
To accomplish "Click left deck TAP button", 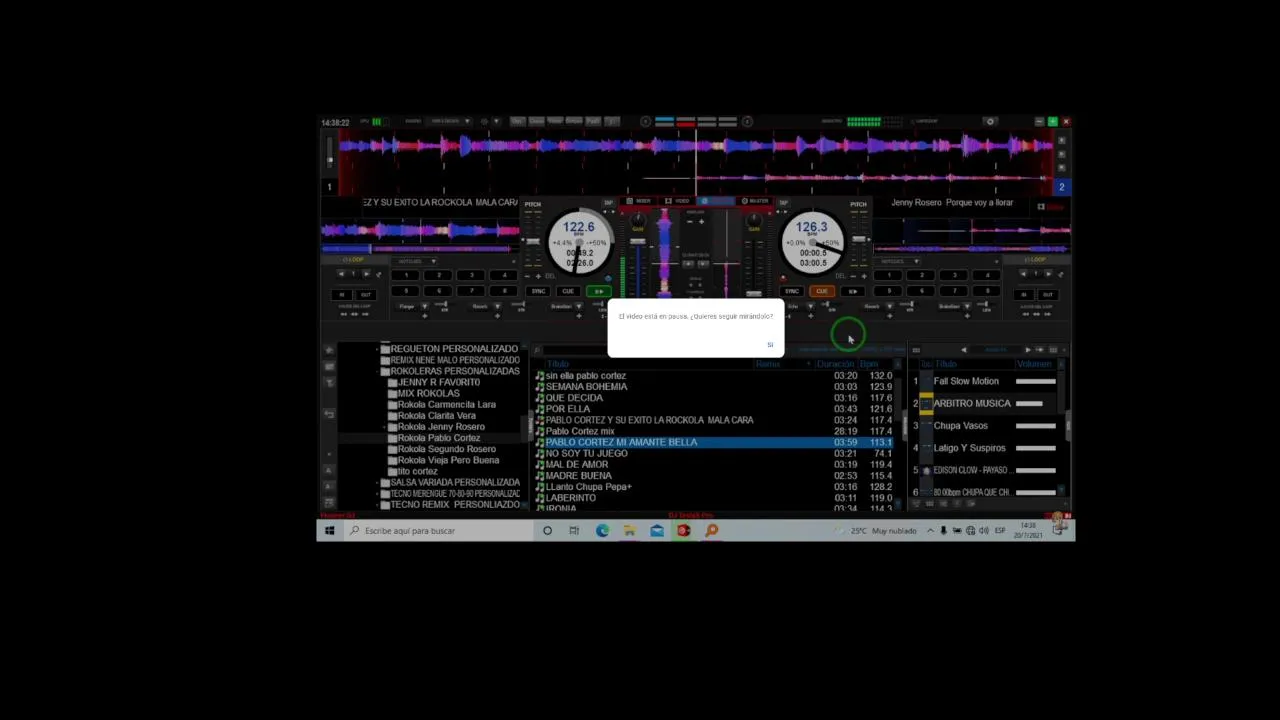I will click(608, 202).
